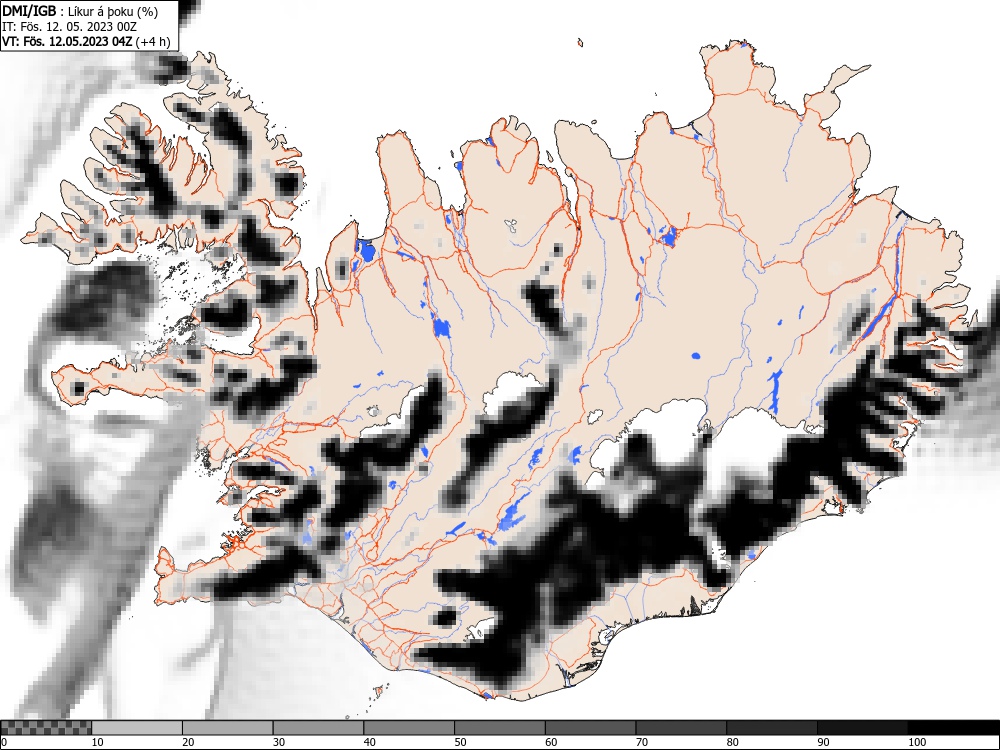
Task: Select the 60–70 legend swatch
Action: 591,728
